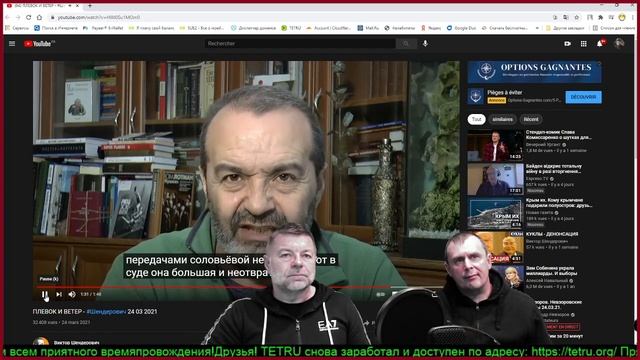The width and height of the screenshot is (640, 360).
Task: Open a new browser tab
Action: tap(89, 6)
